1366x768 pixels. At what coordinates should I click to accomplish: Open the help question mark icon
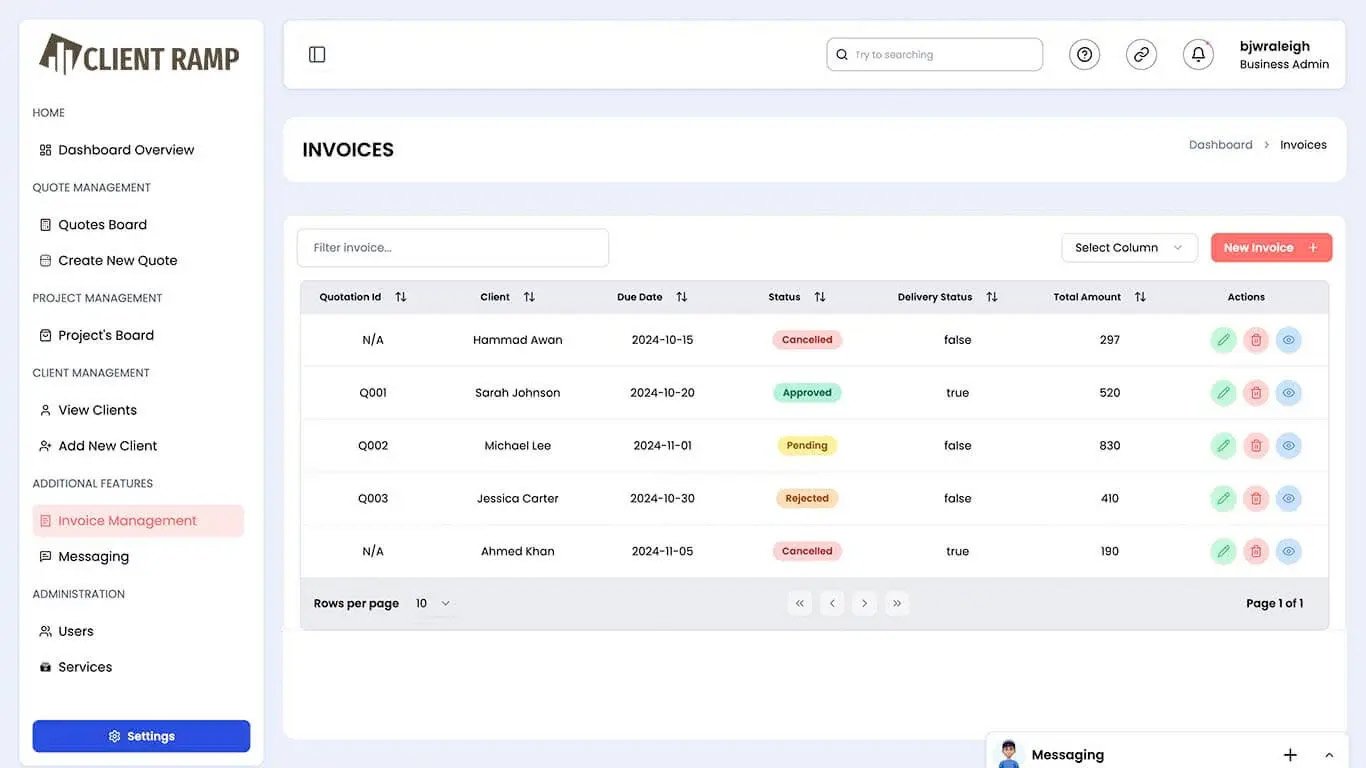[x=1084, y=54]
